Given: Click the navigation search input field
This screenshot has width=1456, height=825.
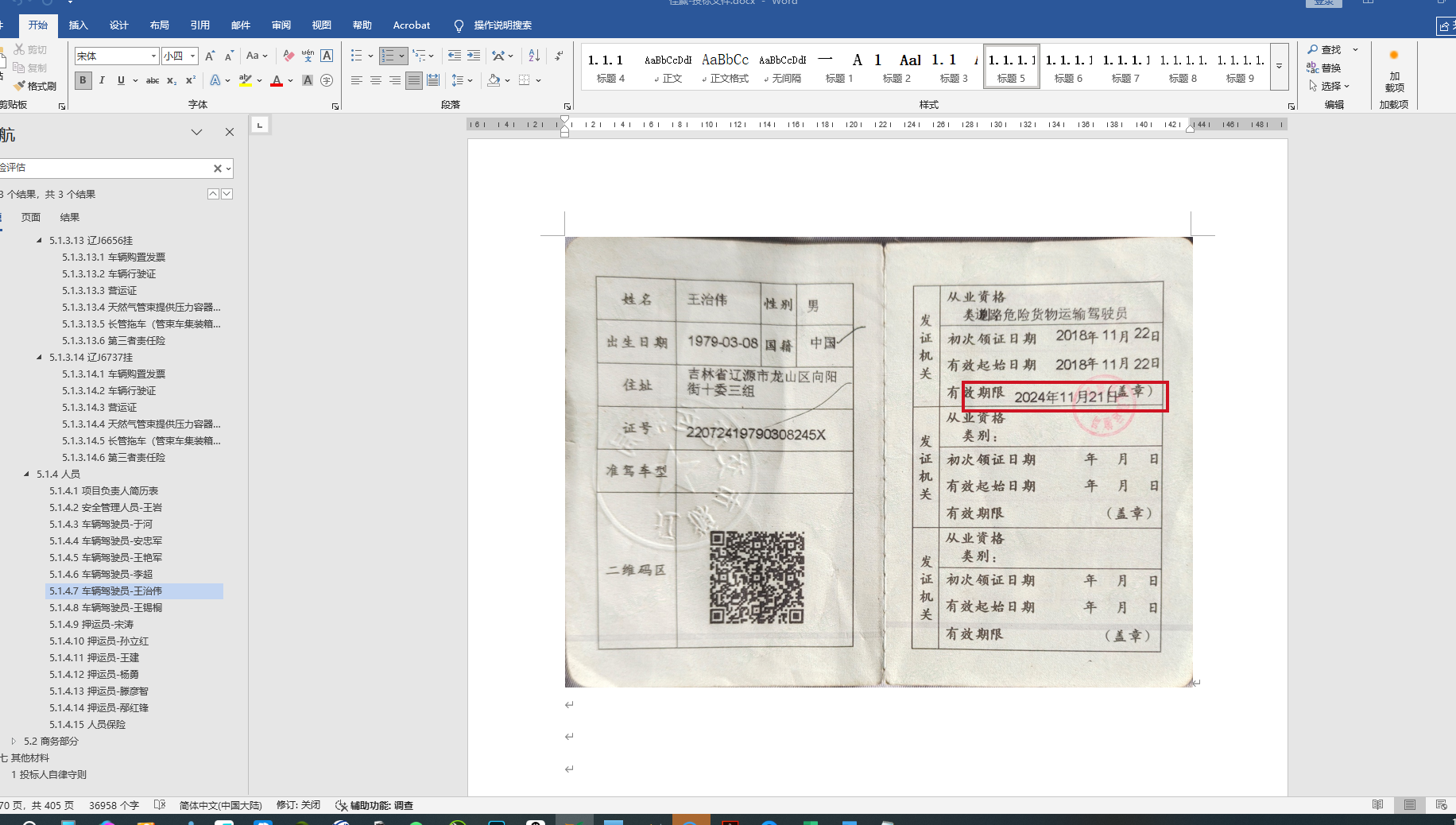Looking at the screenshot, I should click(x=103, y=168).
